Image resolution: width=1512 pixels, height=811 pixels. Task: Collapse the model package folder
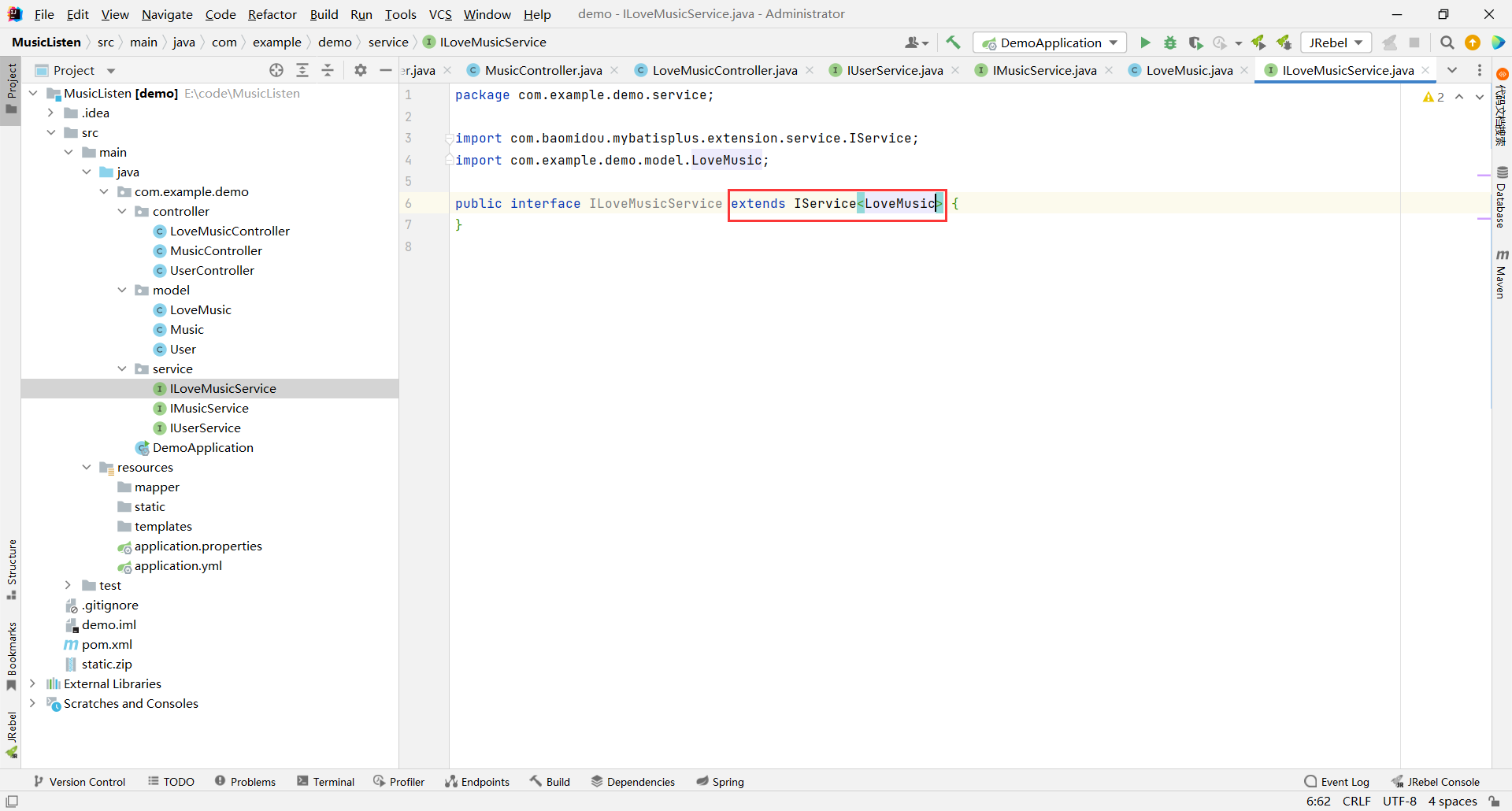[122, 290]
